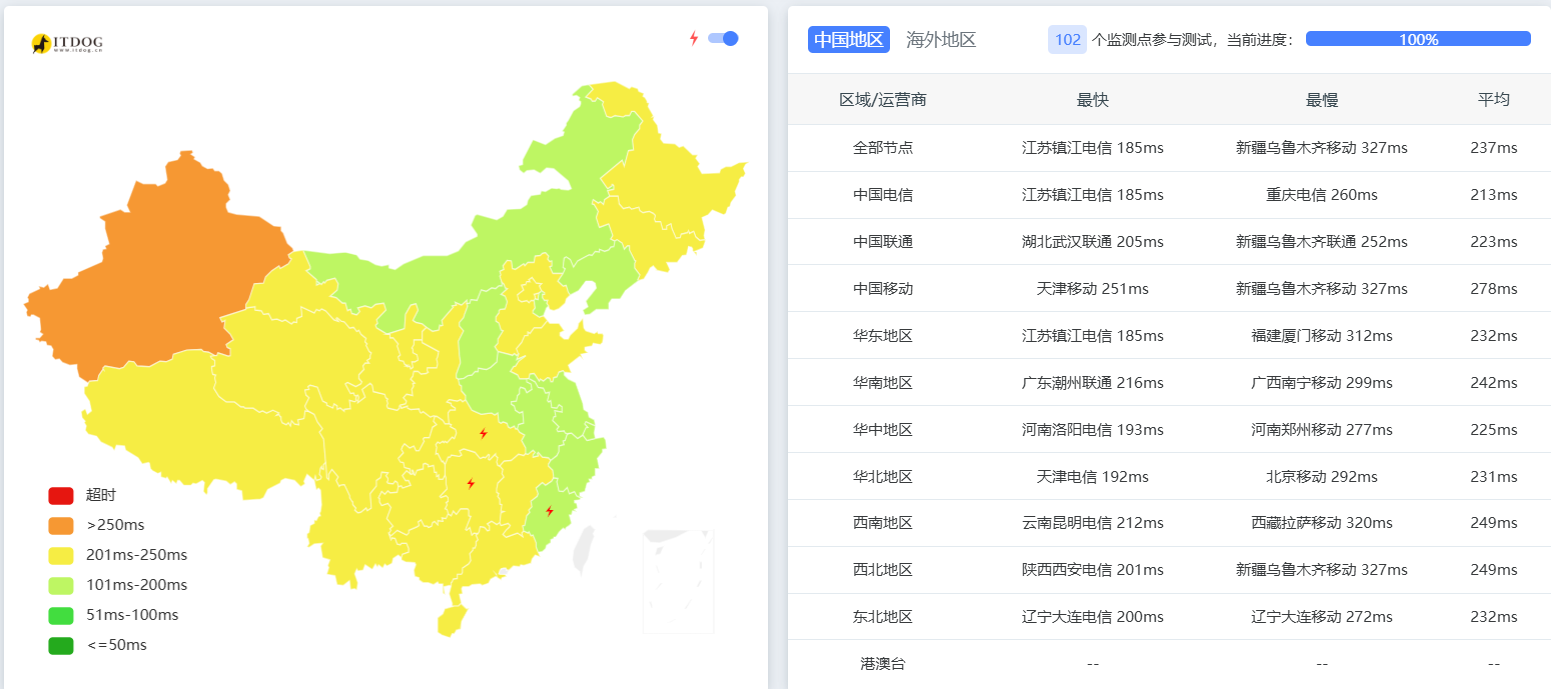
Task: Click the 平均 column header
Action: [1494, 100]
